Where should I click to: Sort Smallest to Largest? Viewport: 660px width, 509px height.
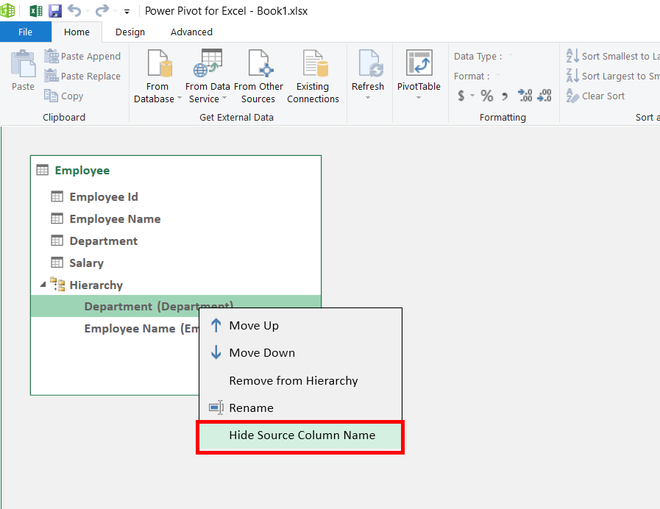pyautogui.click(x=613, y=56)
